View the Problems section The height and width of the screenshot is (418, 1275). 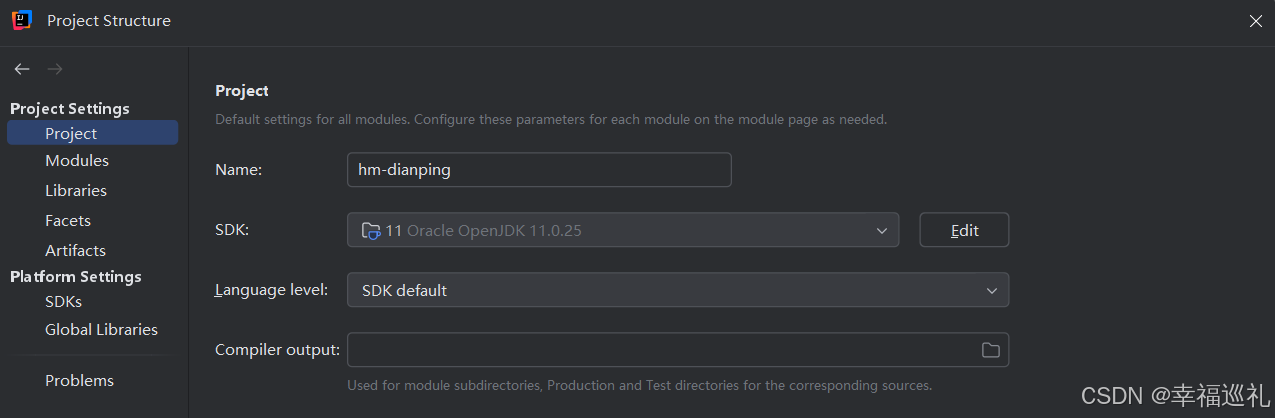[79, 381]
